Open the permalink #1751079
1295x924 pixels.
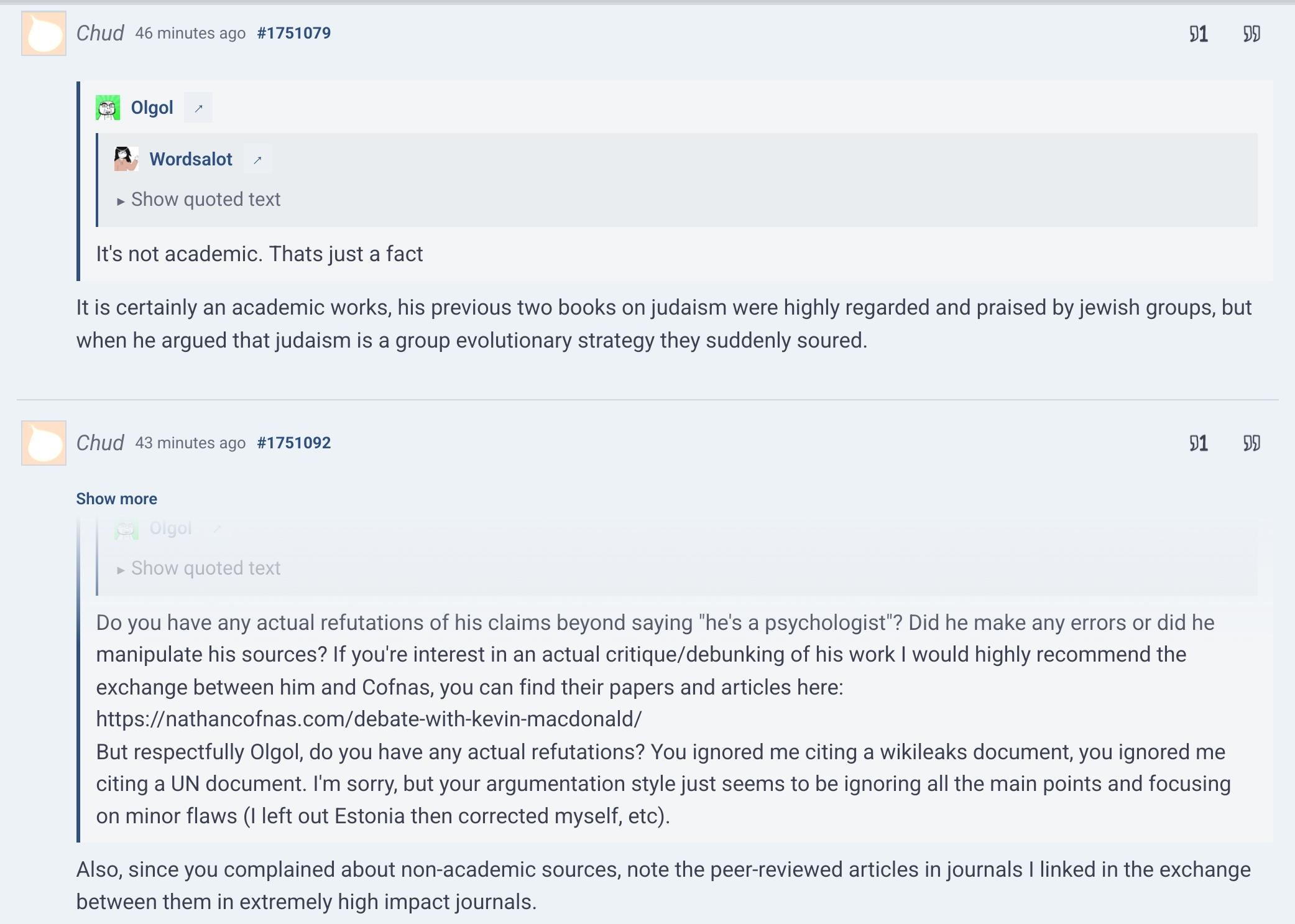tap(293, 33)
